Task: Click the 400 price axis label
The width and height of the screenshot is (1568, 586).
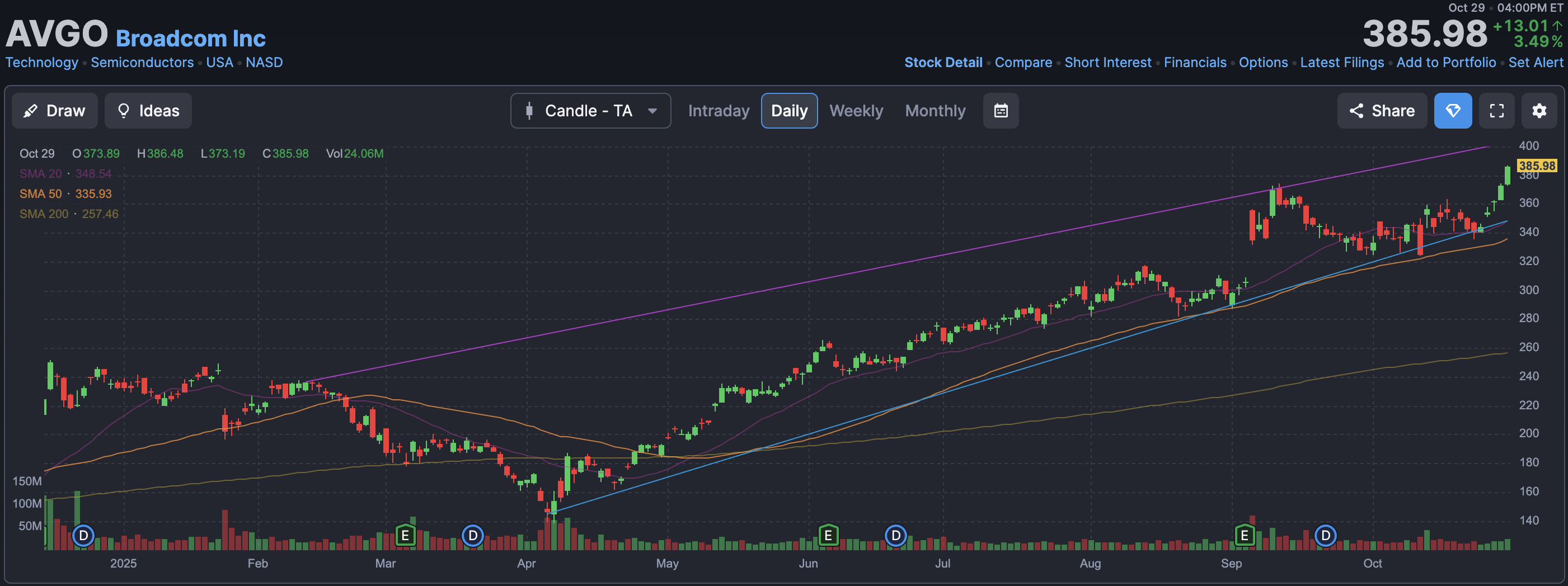Action: click(x=1528, y=145)
